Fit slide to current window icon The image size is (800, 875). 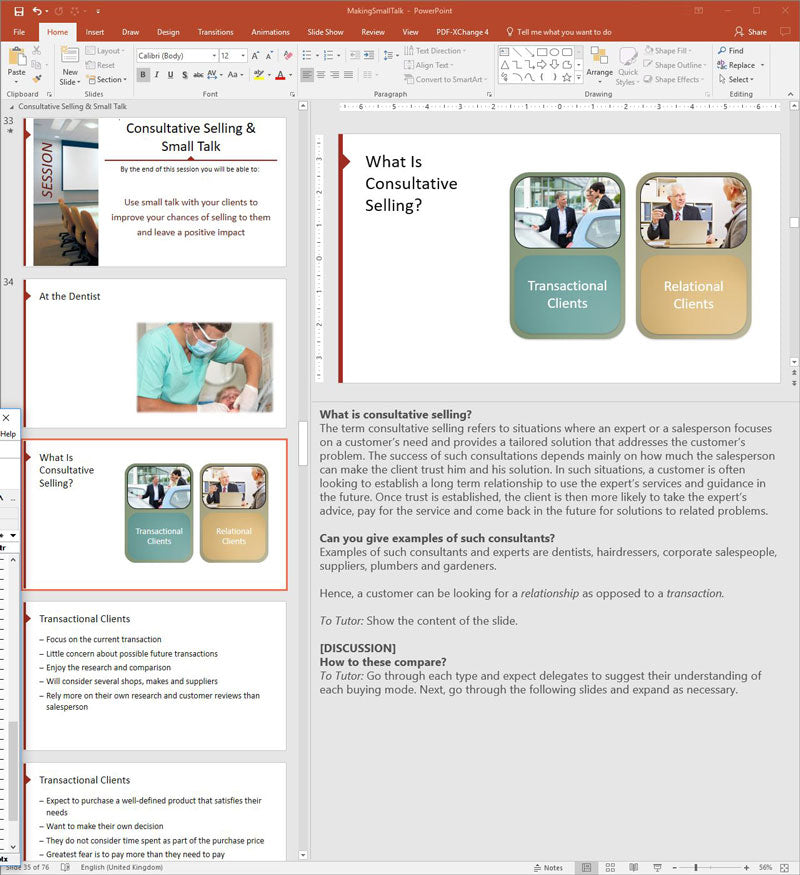coord(784,867)
